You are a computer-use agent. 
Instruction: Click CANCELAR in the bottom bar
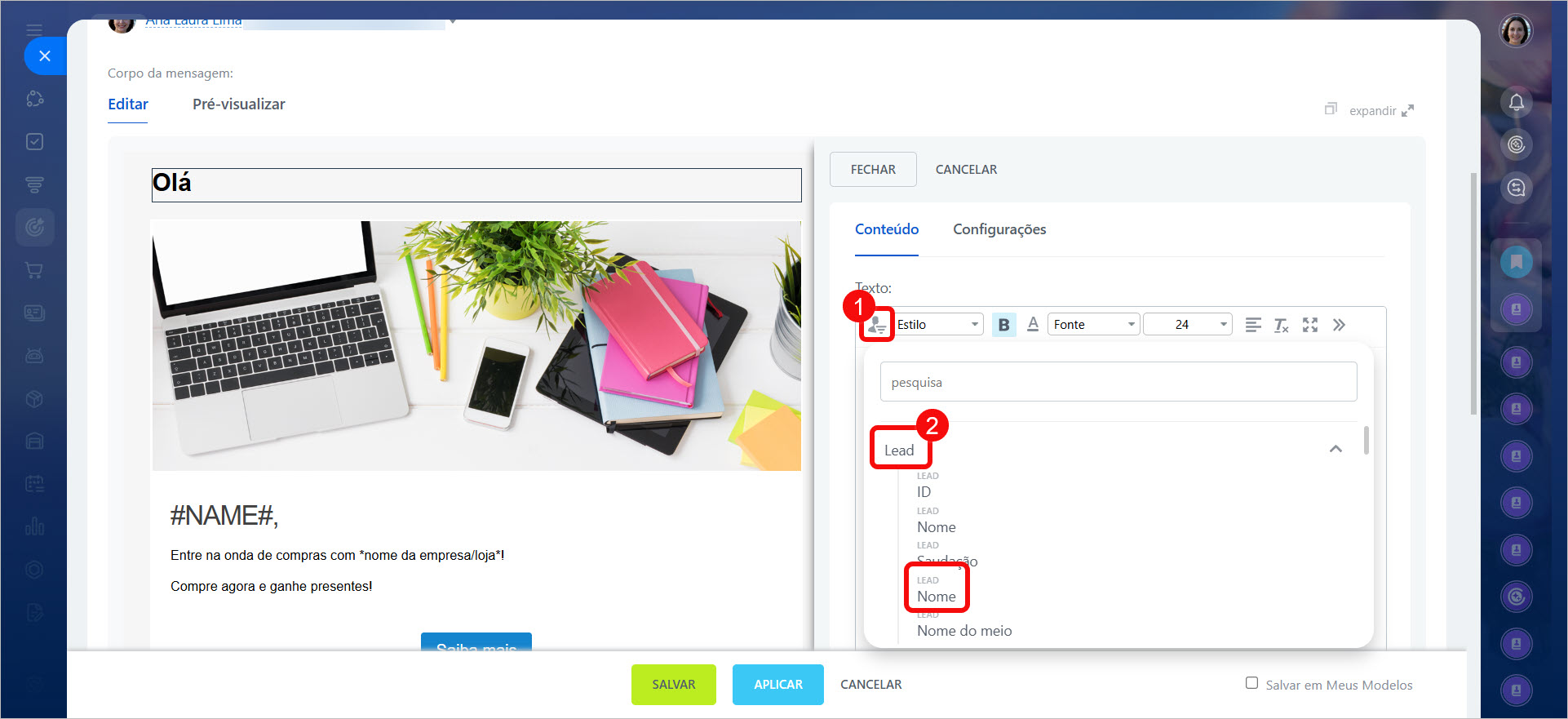coord(871,685)
